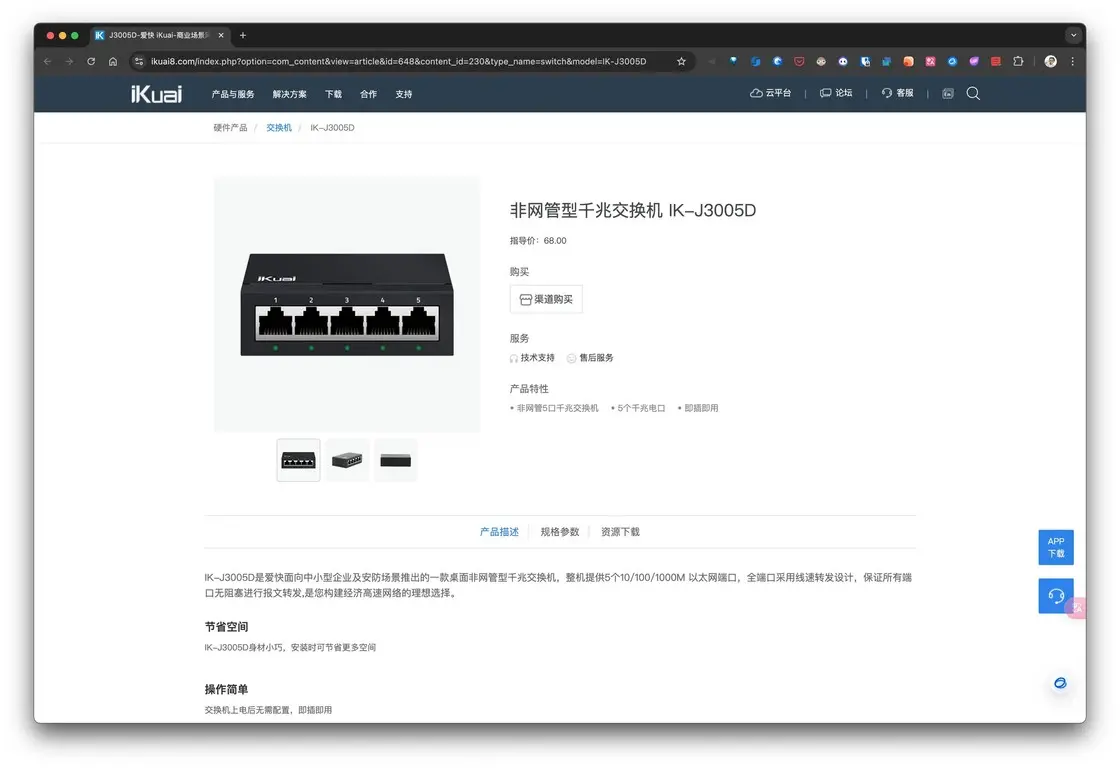Open the 支持 menu

click(404, 94)
